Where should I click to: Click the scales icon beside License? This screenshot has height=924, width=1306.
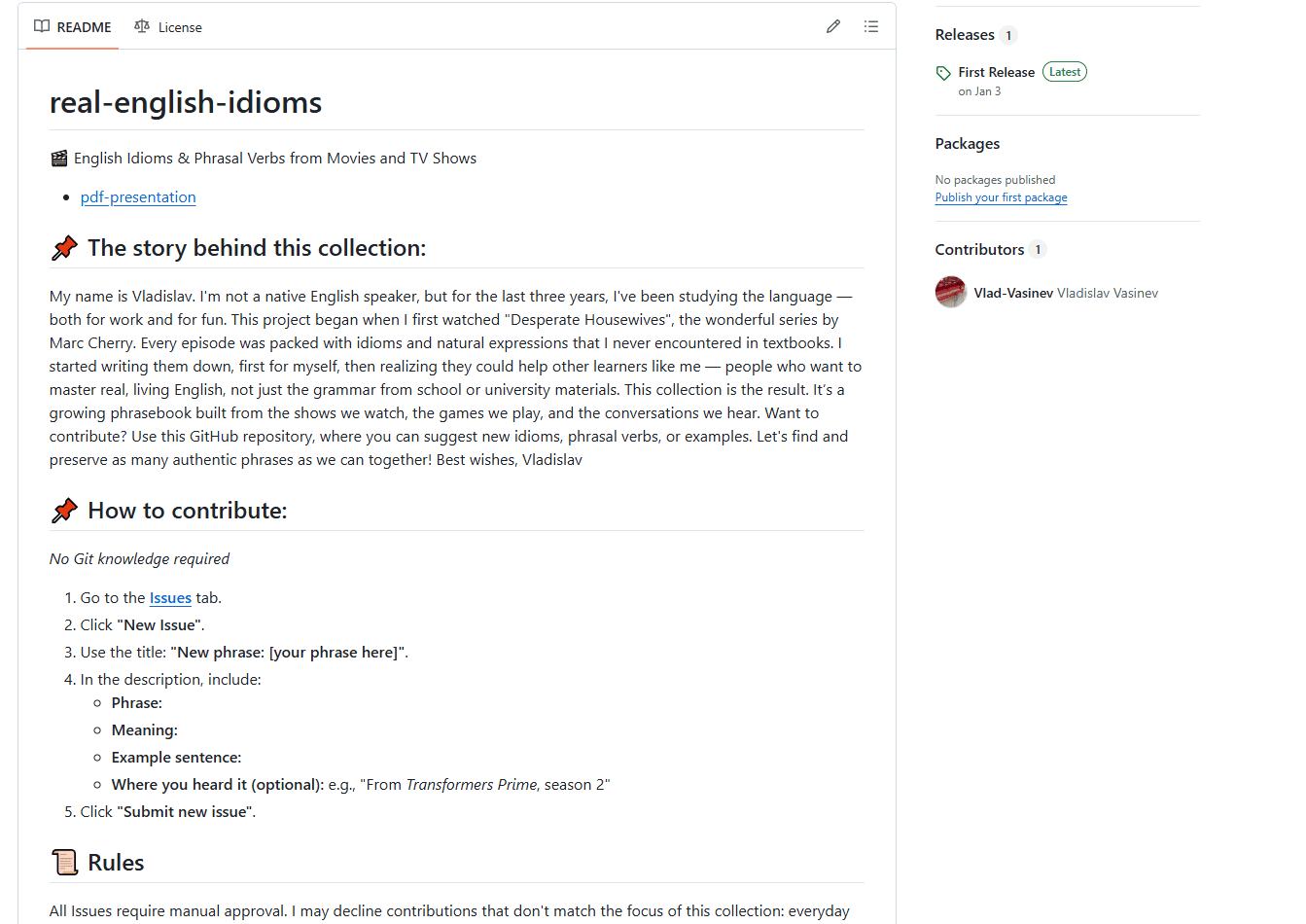(142, 27)
